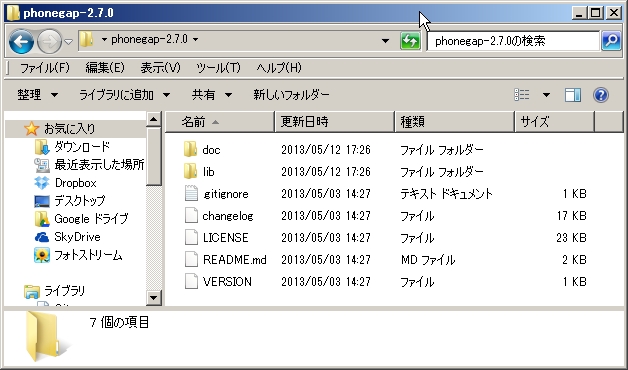Select the .gitignore file icon
This screenshot has height=370, width=628.
coord(191,193)
